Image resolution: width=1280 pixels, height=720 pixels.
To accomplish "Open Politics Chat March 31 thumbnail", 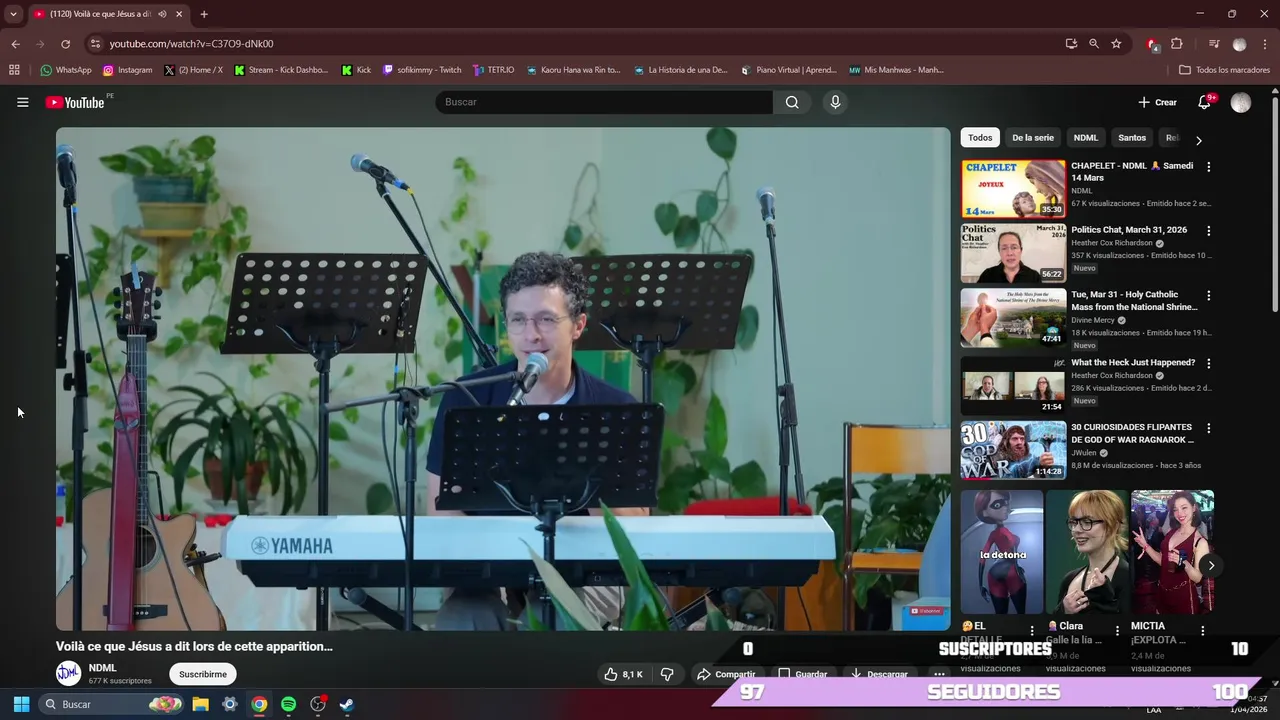I will click(x=1013, y=253).
